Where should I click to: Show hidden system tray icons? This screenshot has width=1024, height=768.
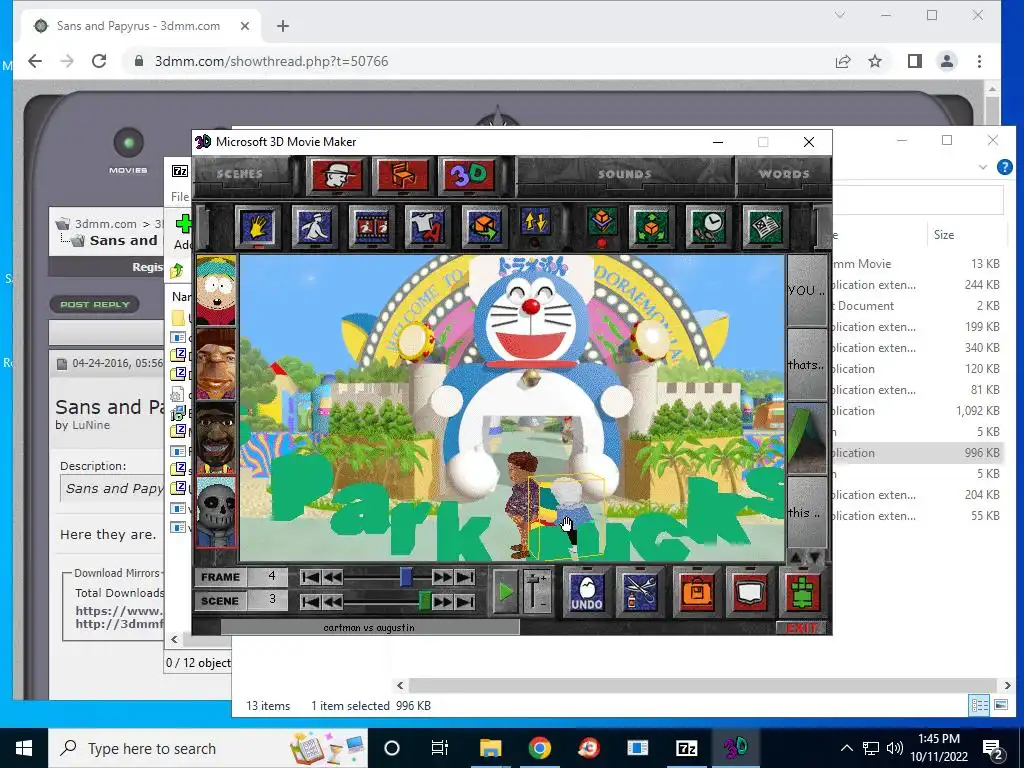click(x=846, y=748)
